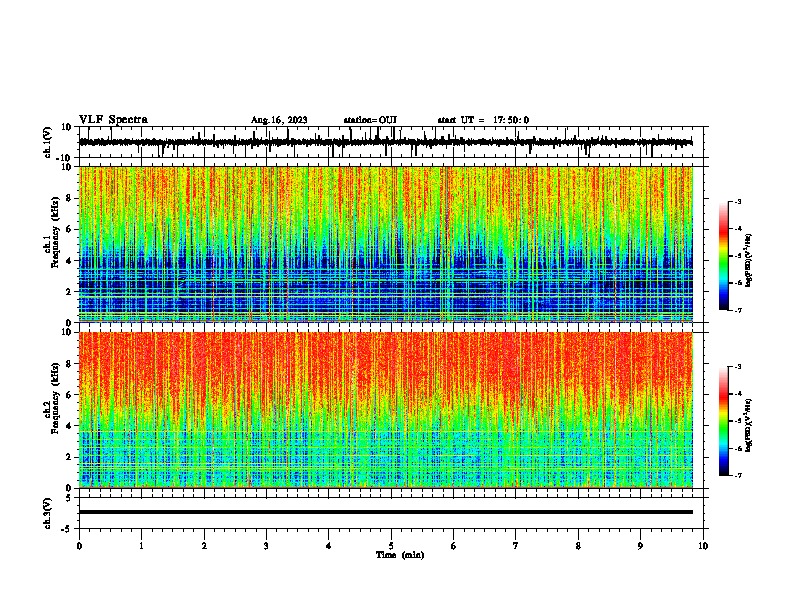Click the ch.2 spectrogram color scale bar
The width and height of the screenshot is (792, 612).
pyautogui.click(x=723, y=421)
